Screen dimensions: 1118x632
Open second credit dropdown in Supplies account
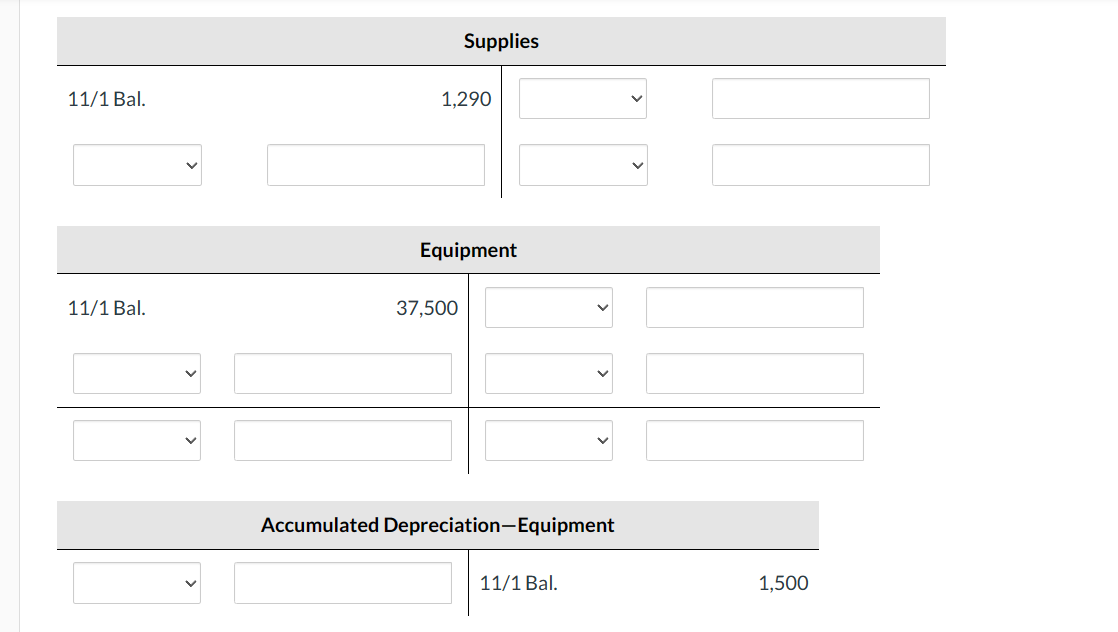tap(582, 165)
